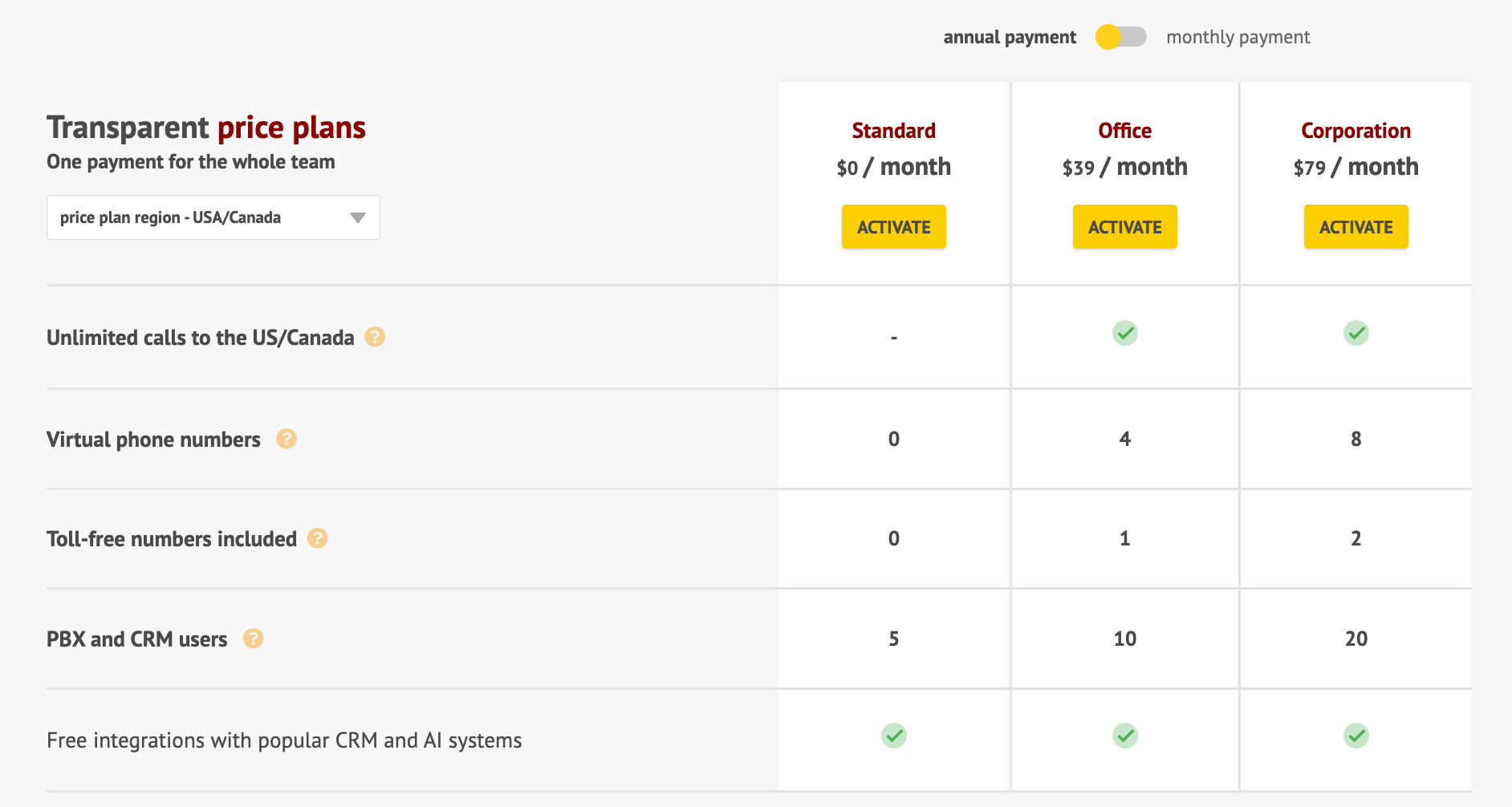Click the yellow toggle knob on the payment switch
Viewport: 1512px width, 807px height.
coord(1110,36)
